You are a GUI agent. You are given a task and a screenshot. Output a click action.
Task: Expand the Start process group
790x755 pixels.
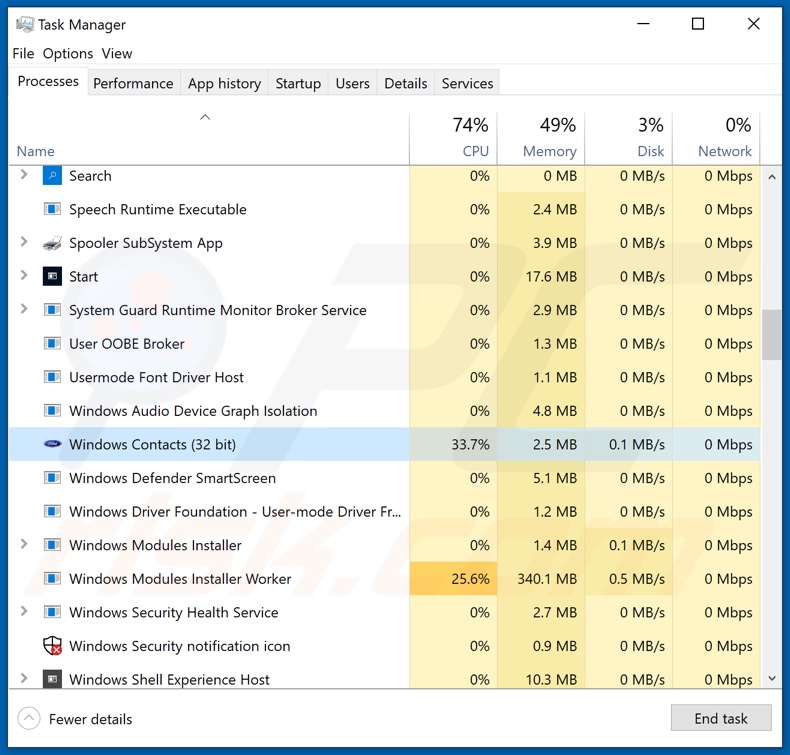(x=23, y=275)
